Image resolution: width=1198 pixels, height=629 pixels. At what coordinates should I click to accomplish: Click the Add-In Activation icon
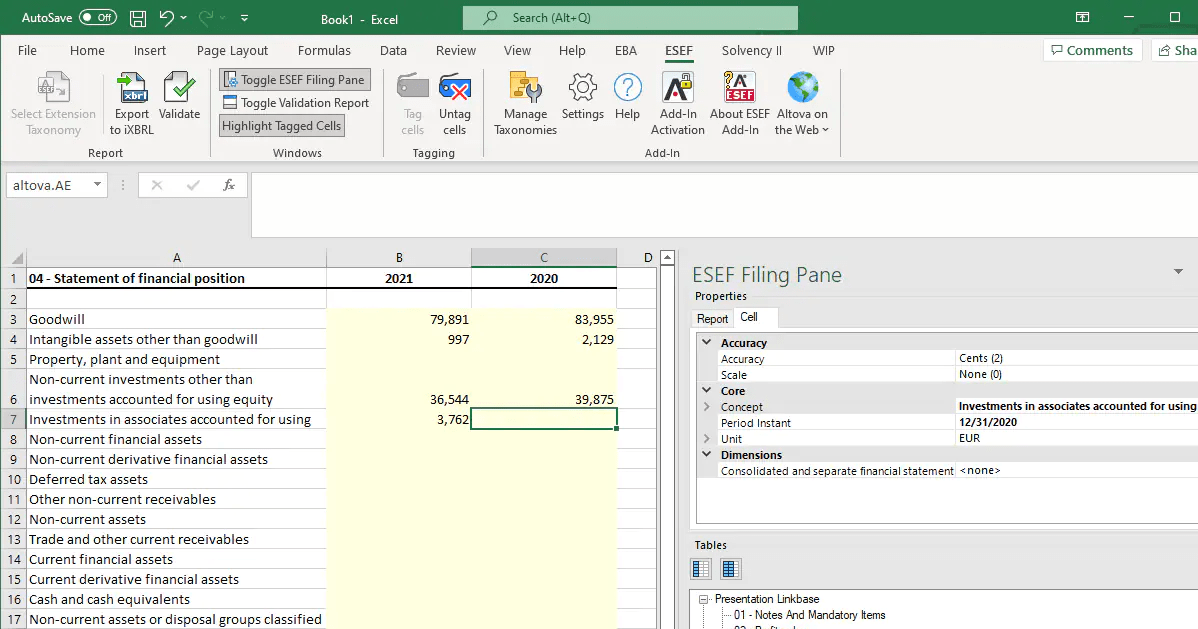click(x=678, y=97)
